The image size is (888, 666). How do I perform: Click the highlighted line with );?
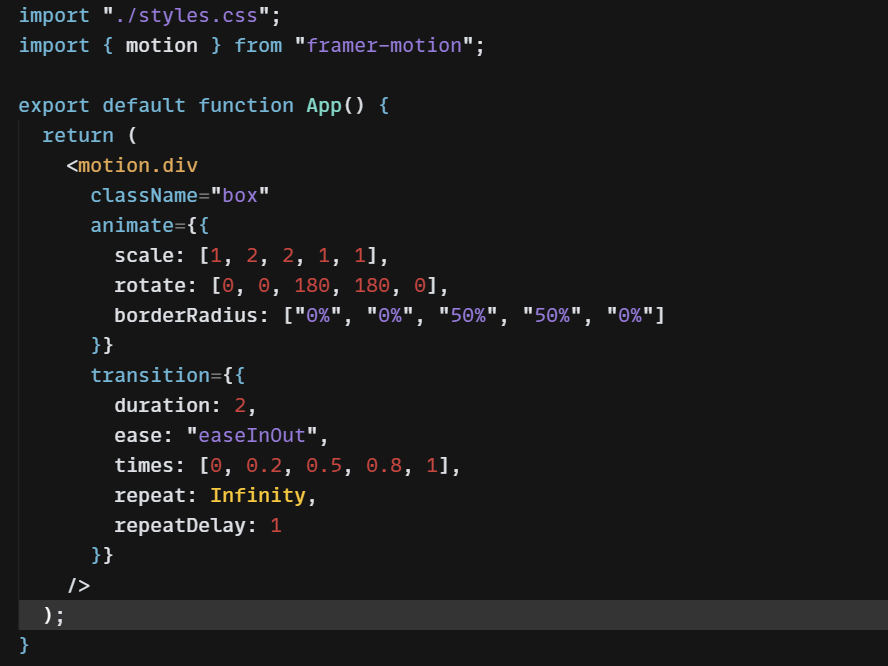[453, 615]
